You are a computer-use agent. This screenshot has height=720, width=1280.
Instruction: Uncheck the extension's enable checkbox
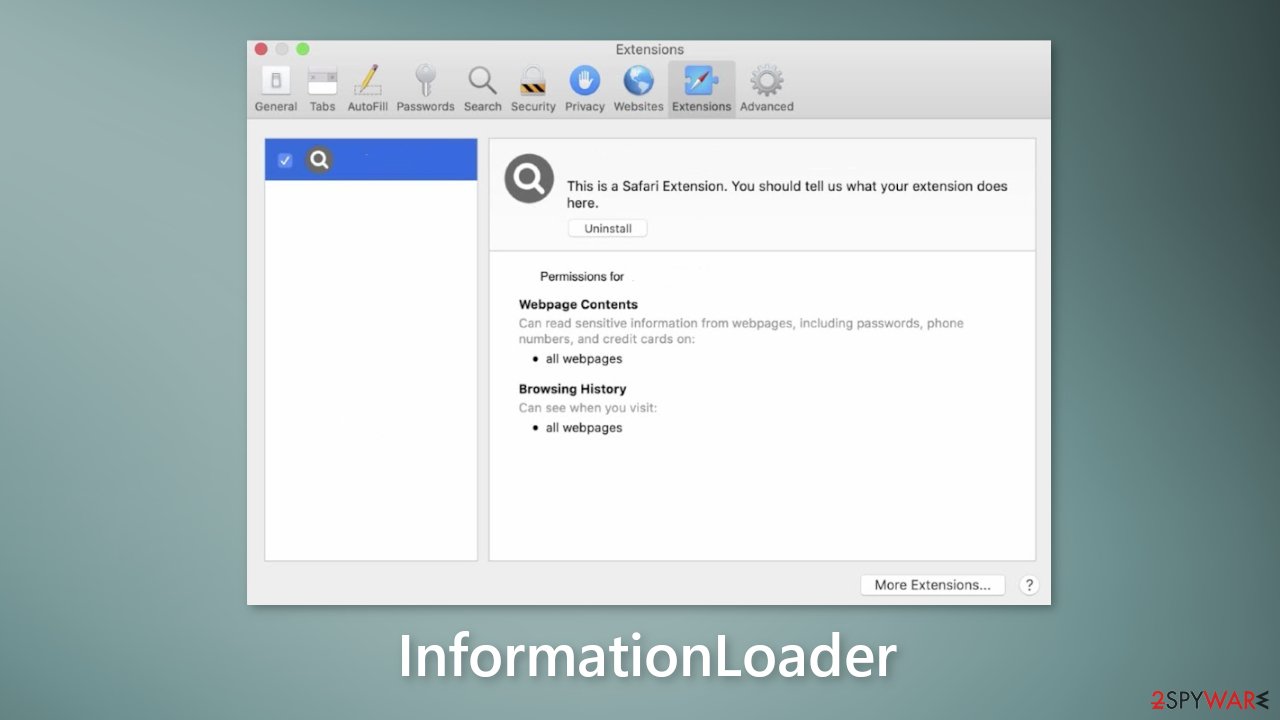285,160
